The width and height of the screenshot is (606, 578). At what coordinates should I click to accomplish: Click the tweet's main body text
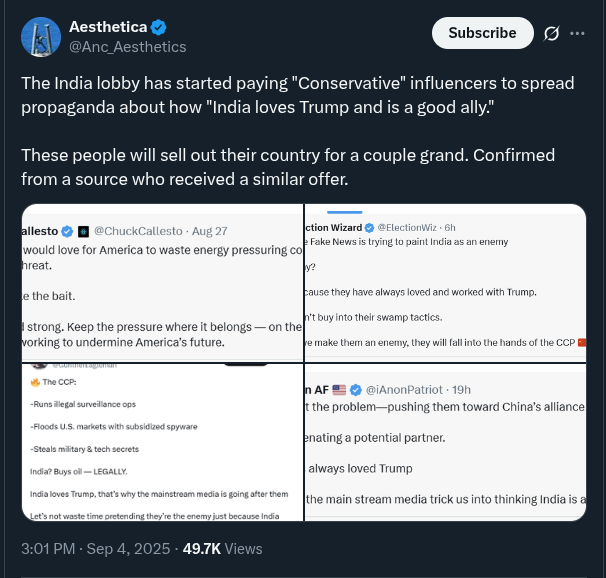coord(298,131)
